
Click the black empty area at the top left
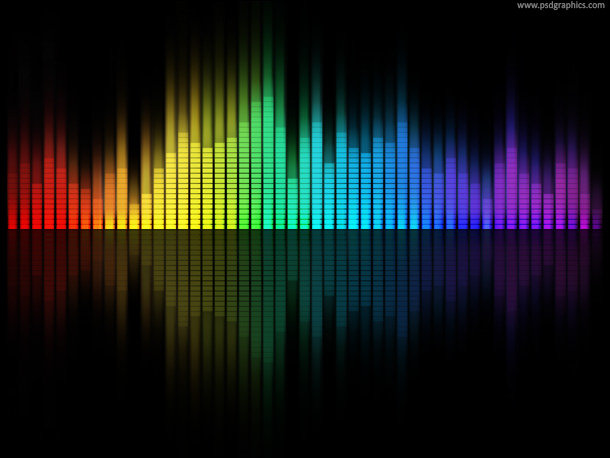pyautogui.click(x=60, y=40)
